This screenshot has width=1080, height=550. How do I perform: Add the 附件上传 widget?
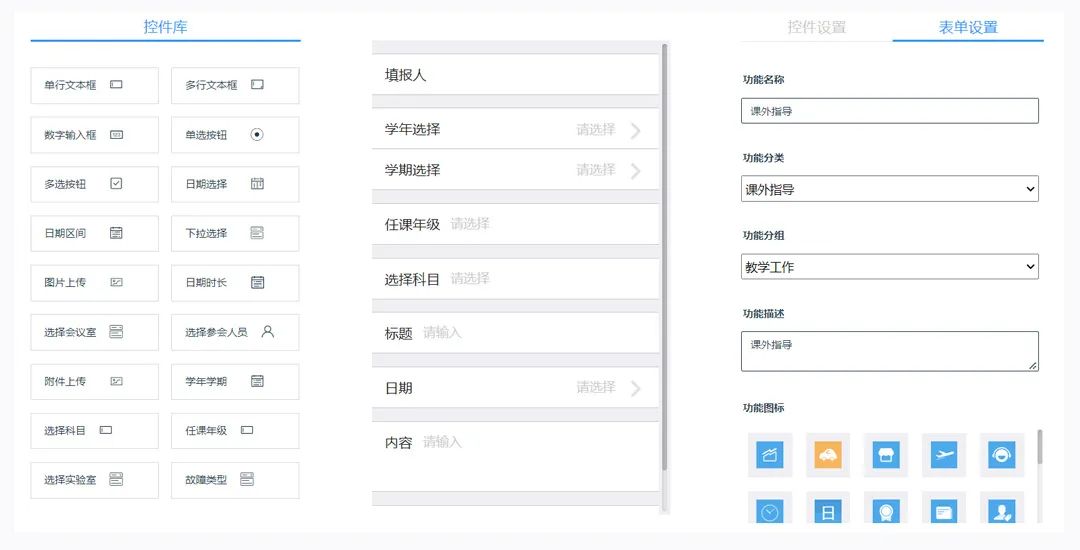click(x=94, y=381)
